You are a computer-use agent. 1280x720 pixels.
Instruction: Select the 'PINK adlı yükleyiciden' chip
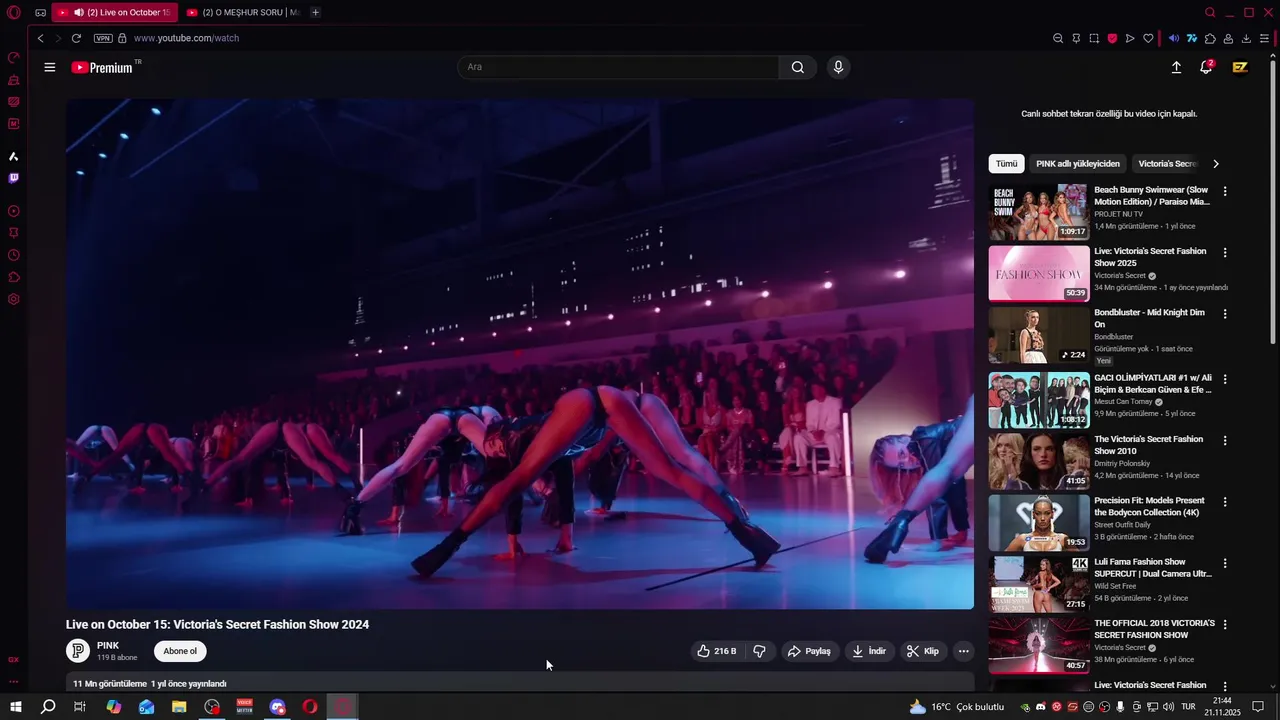pos(1078,164)
